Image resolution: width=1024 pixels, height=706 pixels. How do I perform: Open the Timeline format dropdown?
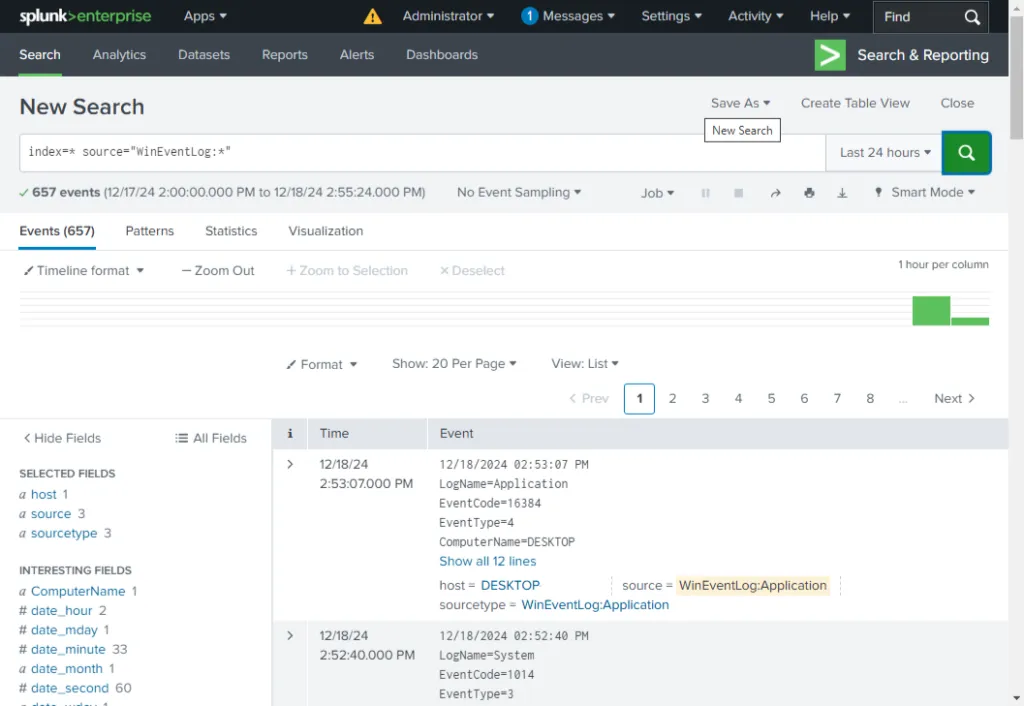click(84, 271)
